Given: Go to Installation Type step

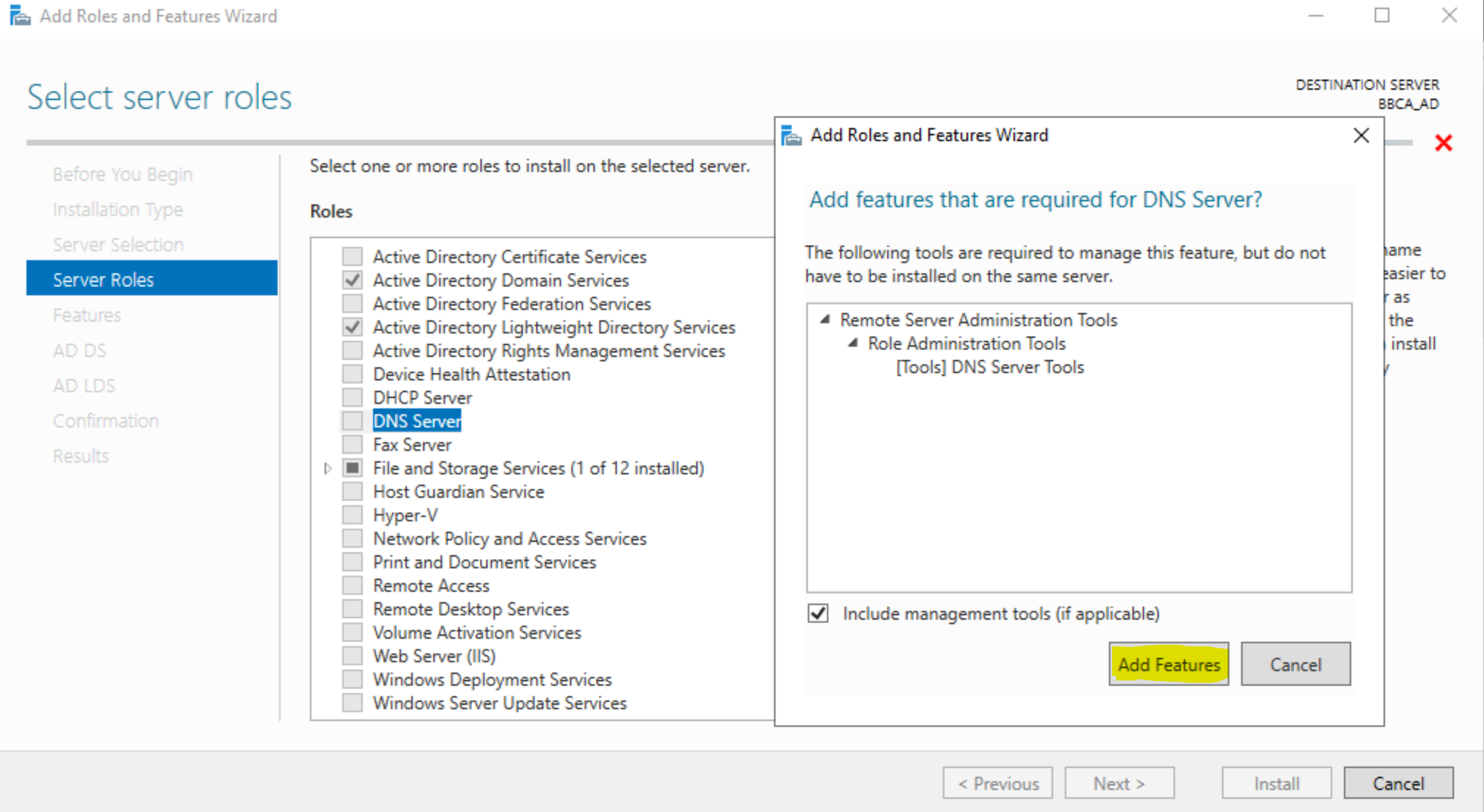Looking at the screenshot, I should click(x=118, y=210).
